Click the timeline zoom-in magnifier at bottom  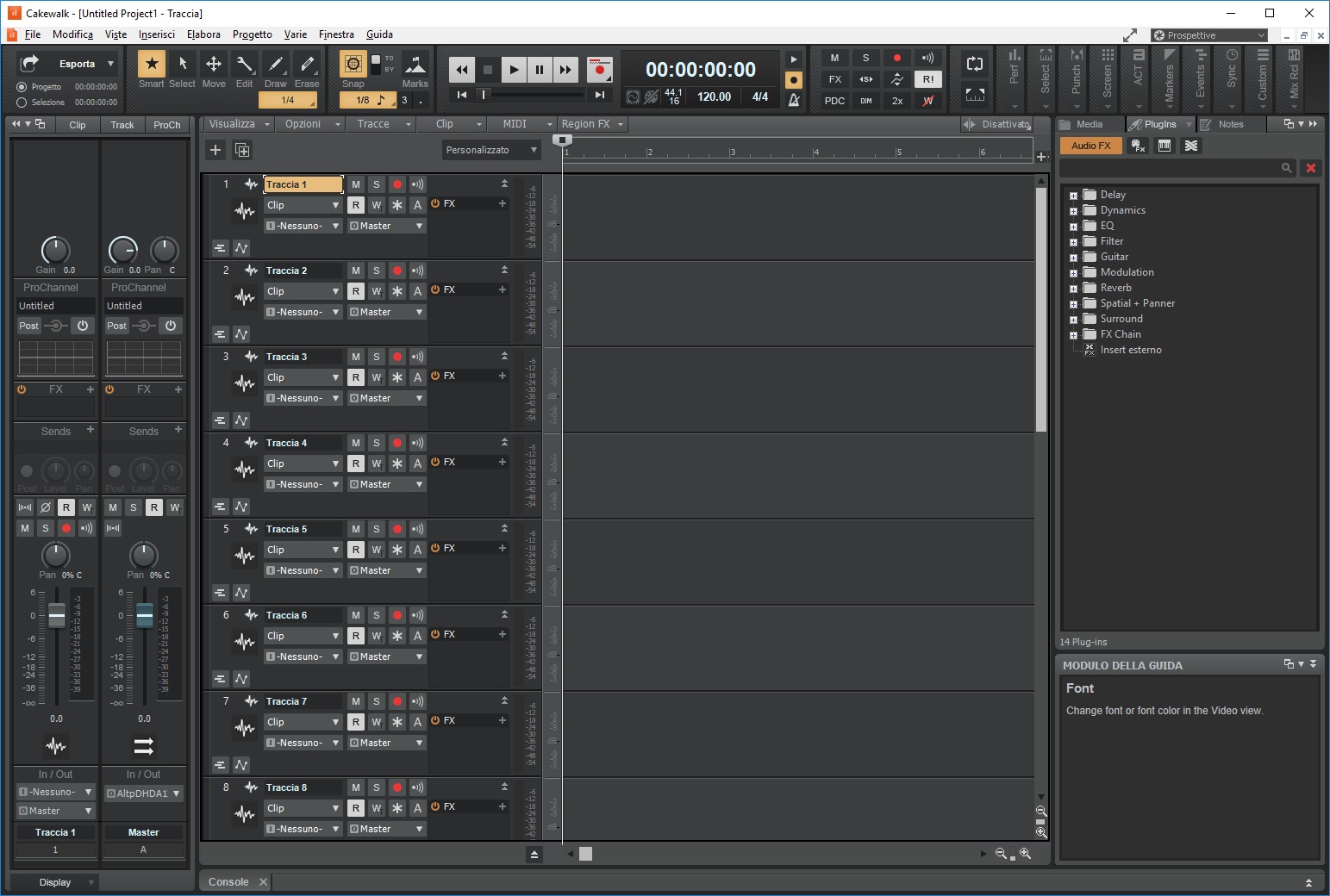click(1025, 854)
